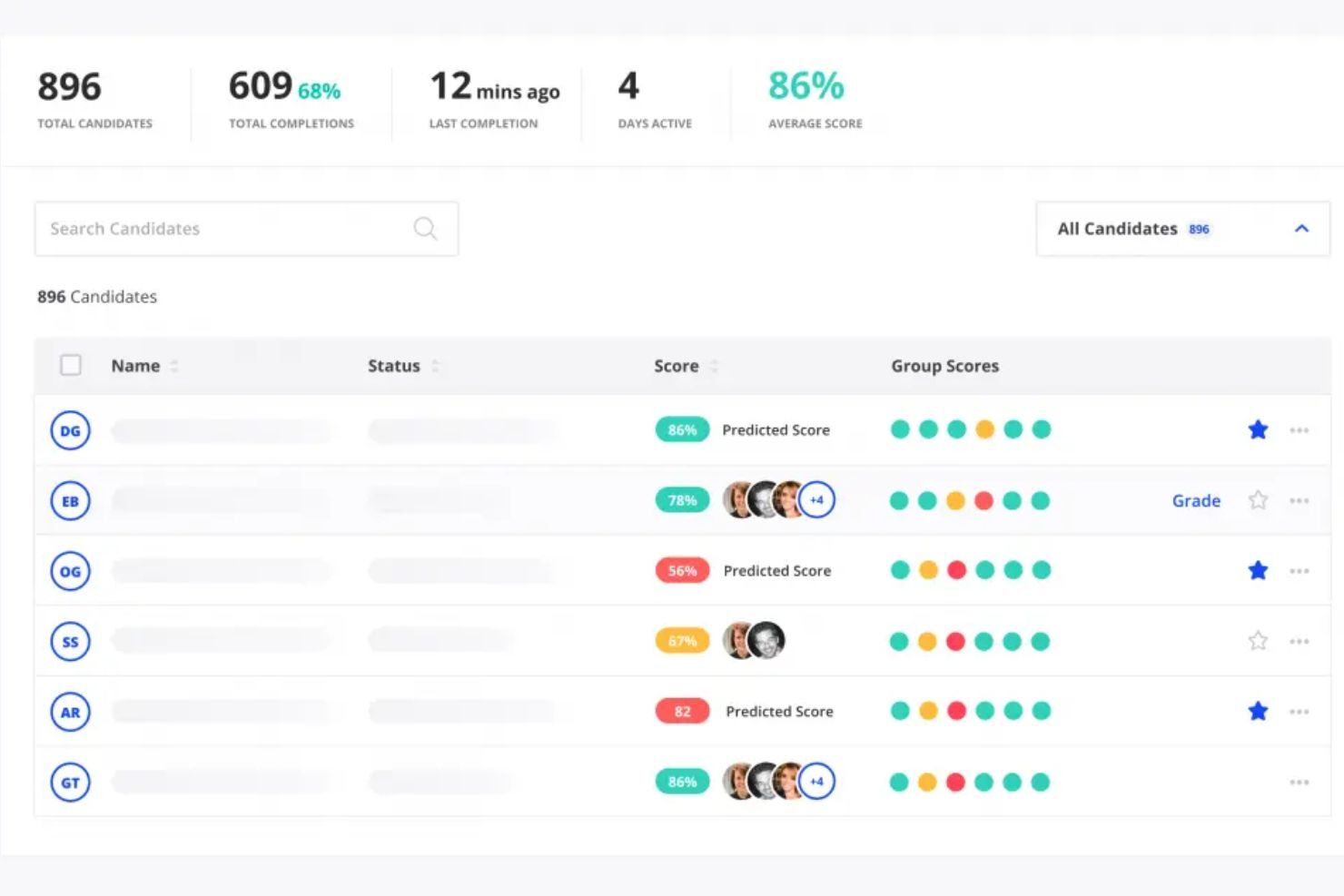Click the search magnifier icon
The width and height of the screenshot is (1344, 896).
[x=424, y=228]
